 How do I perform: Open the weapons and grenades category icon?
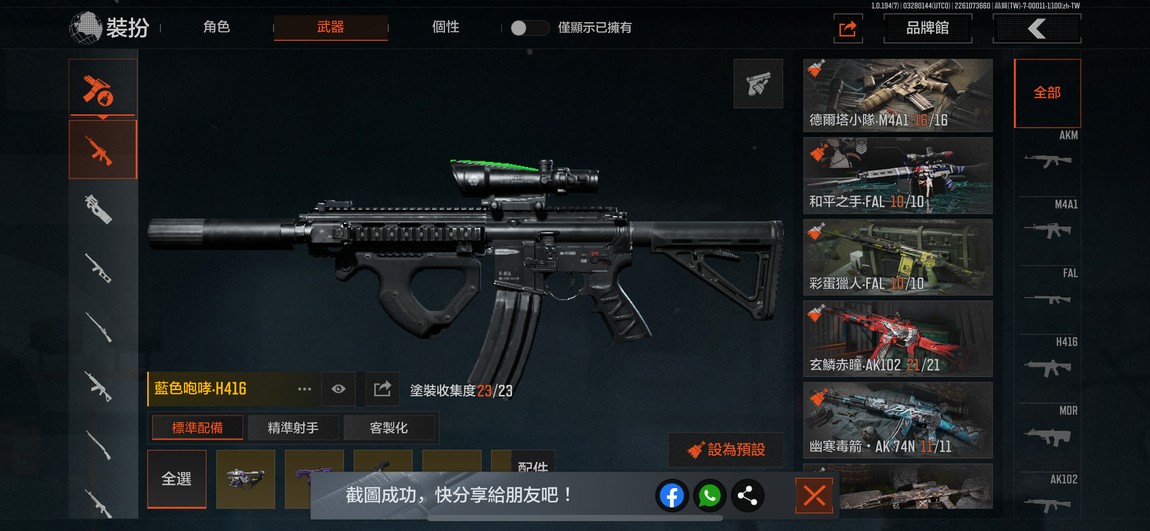(103, 88)
